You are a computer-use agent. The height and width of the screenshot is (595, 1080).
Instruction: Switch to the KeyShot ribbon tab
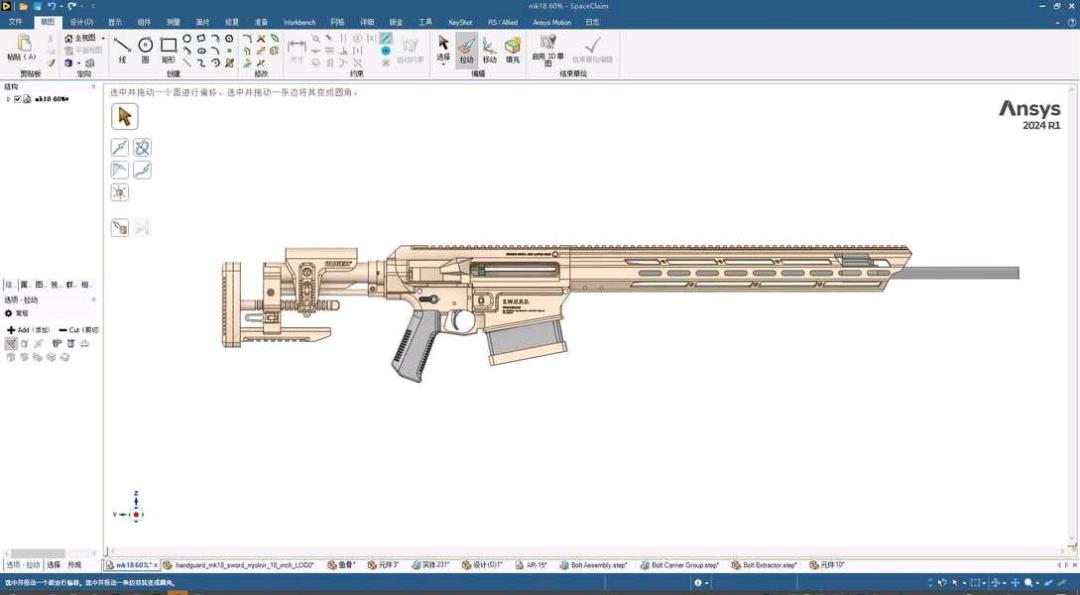[460, 21]
